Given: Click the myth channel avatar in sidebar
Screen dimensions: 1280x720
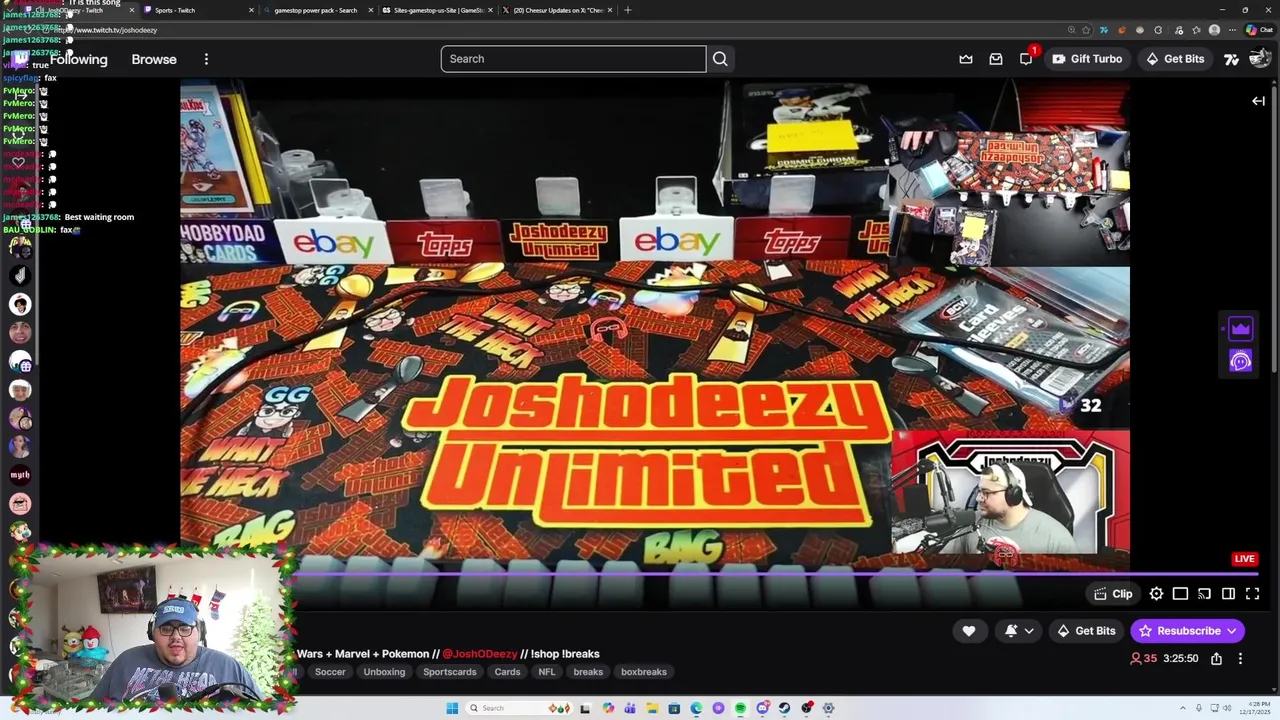Looking at the screenshot, I should coord(20,475).
